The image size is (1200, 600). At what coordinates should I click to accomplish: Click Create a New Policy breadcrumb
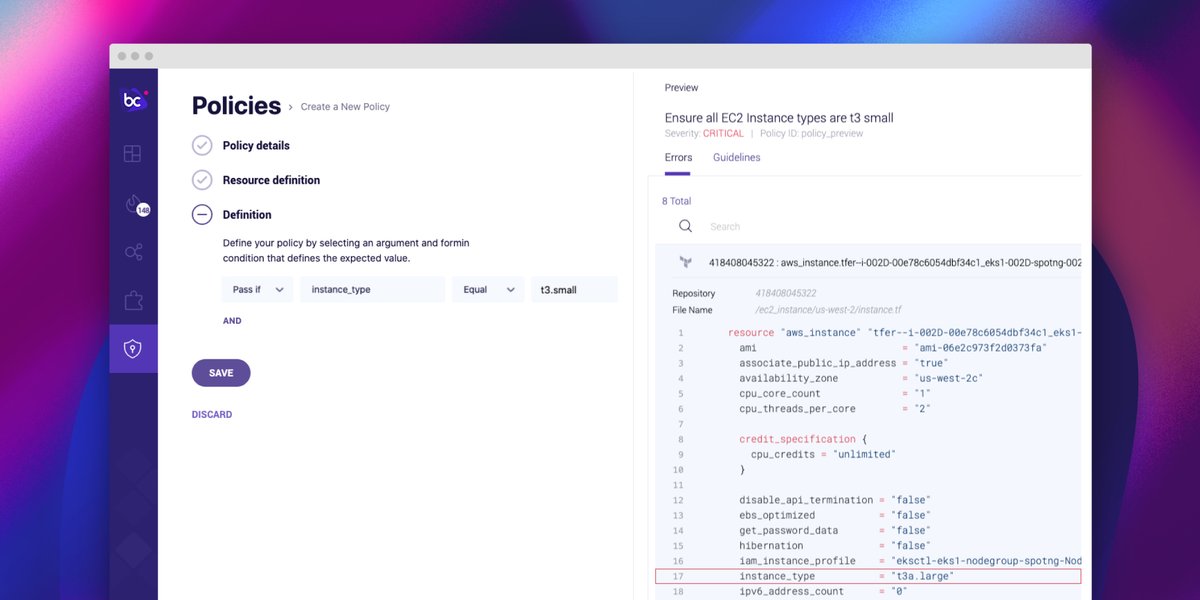click(345, 107)
